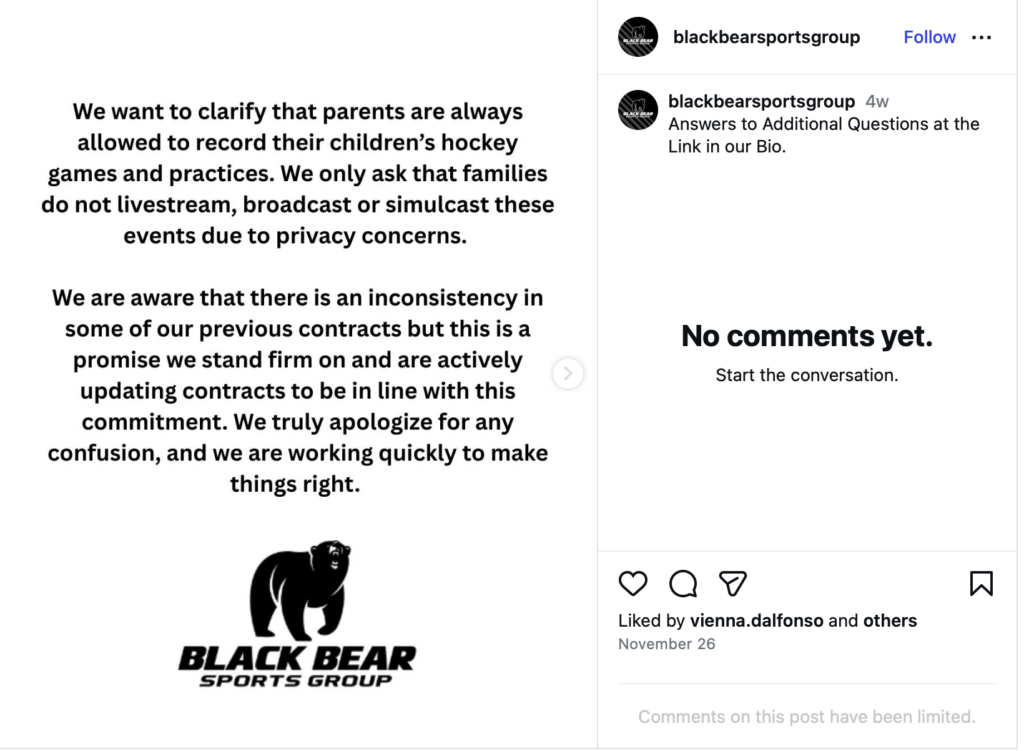1024x751 pixels.
Task: Click the profile avatar next to the caption
Action: [638, 110]
